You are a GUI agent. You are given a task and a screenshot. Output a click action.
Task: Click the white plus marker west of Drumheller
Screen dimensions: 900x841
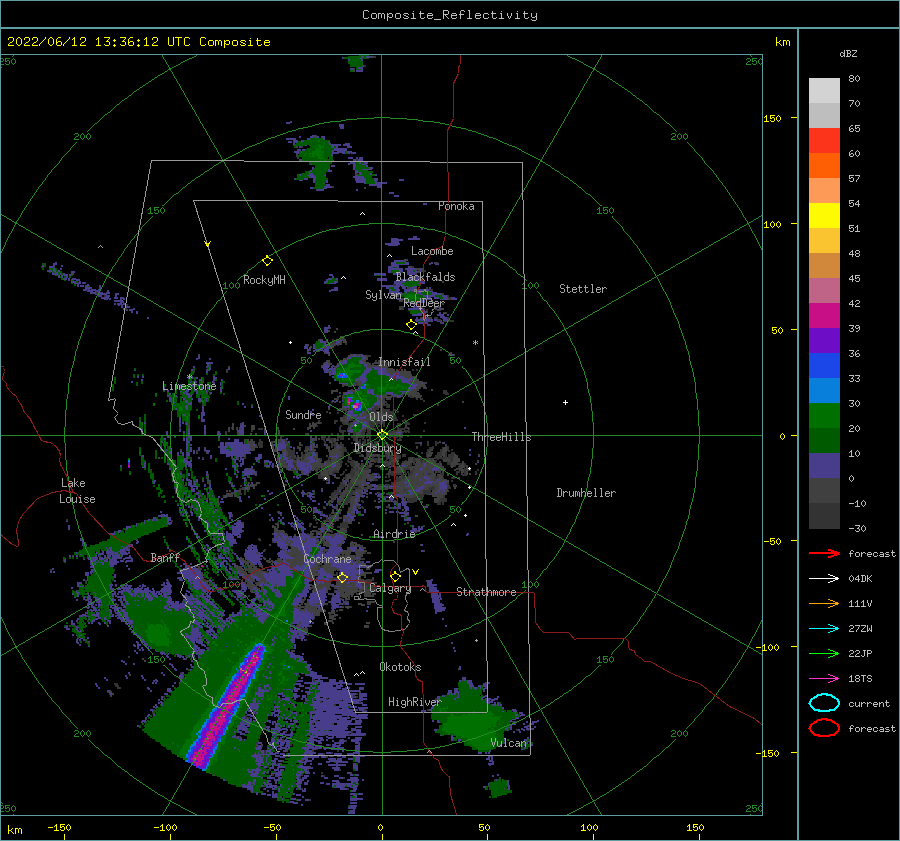pos(565,402)
